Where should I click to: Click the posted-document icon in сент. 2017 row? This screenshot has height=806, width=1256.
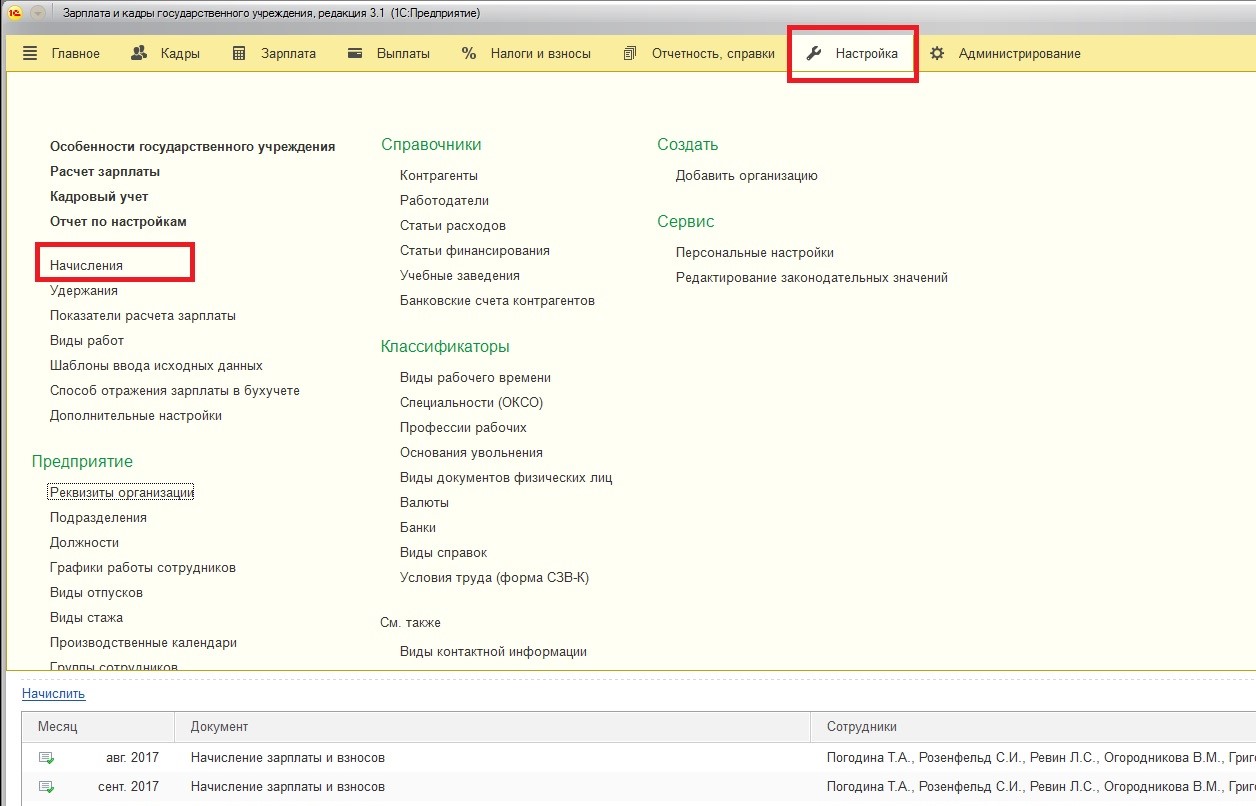click(x=46, y=787)
